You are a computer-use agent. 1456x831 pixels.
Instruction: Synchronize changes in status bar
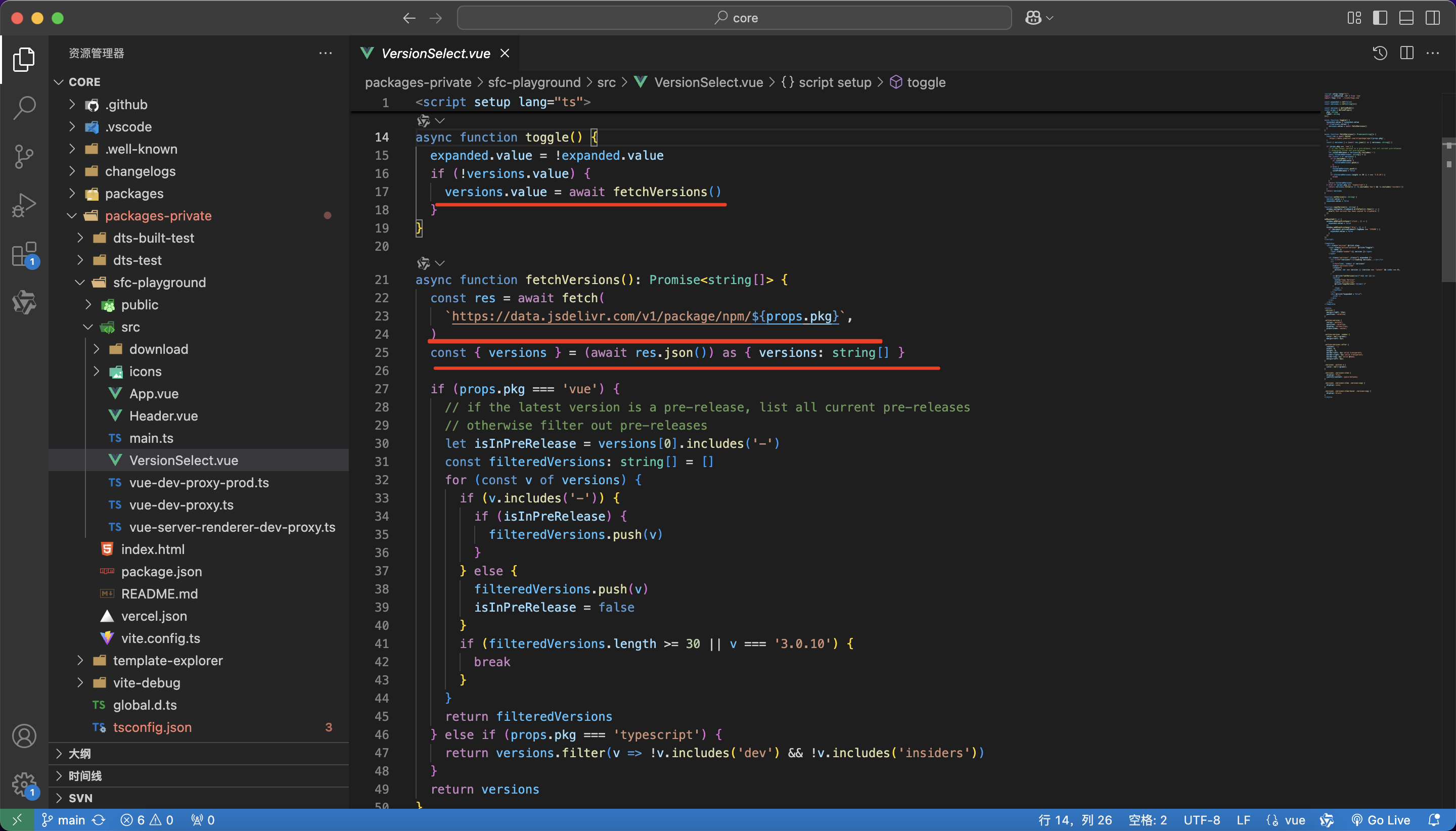tap(99, 820)
